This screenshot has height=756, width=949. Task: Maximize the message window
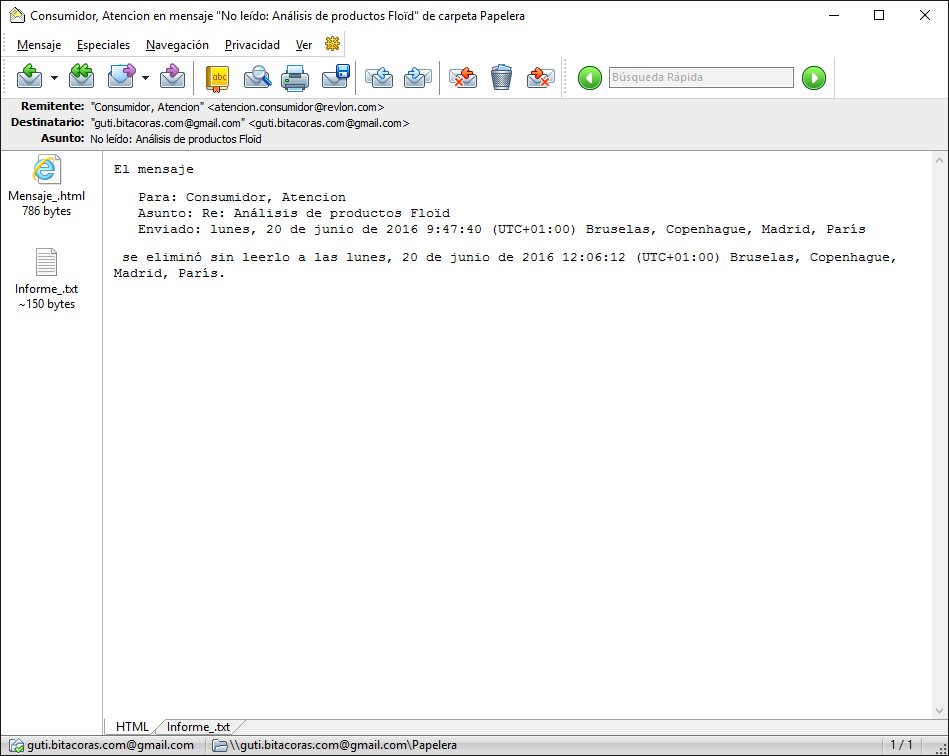click(879, 16)
